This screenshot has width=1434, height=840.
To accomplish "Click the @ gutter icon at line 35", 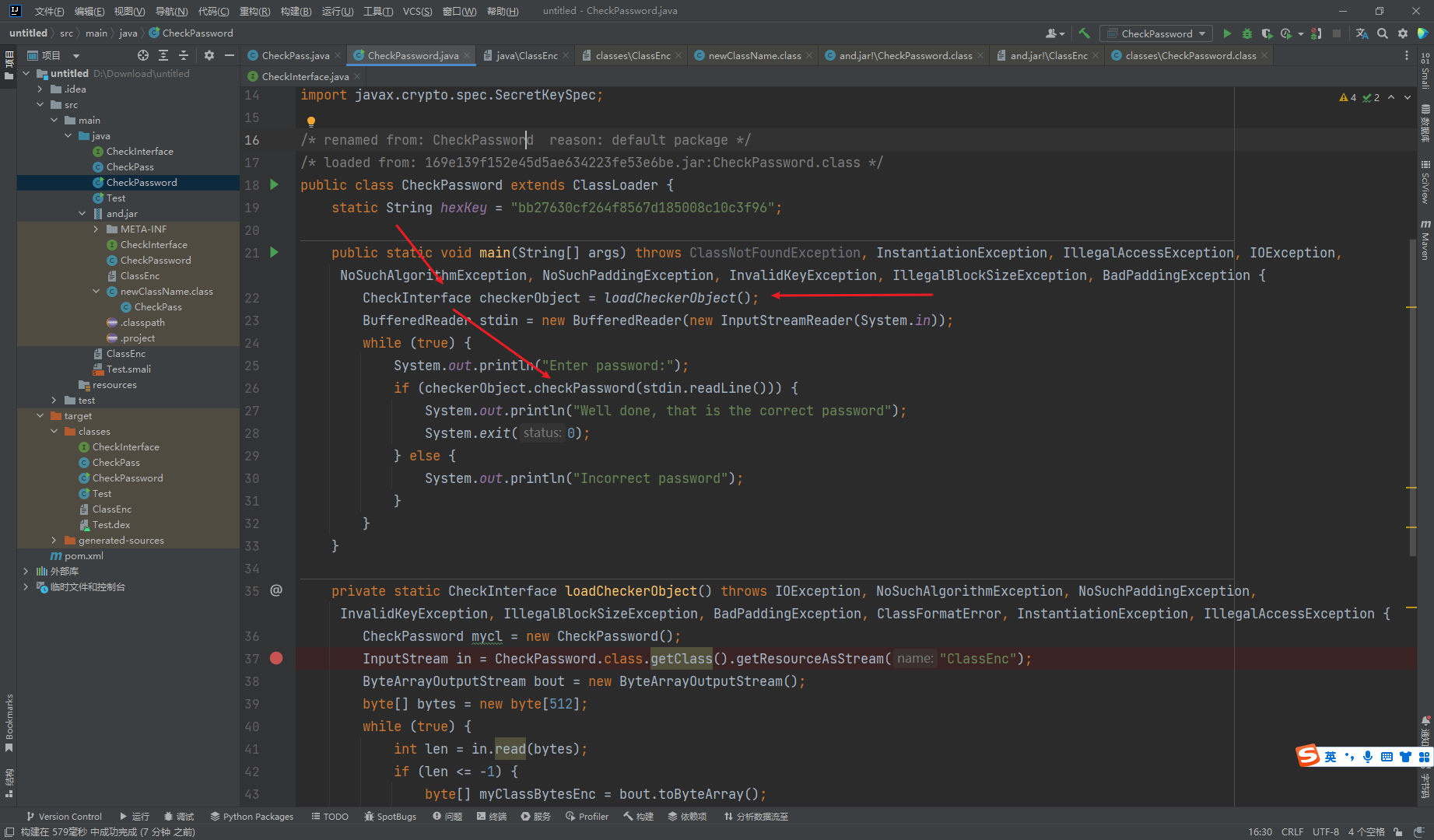I will pos(276,590).
